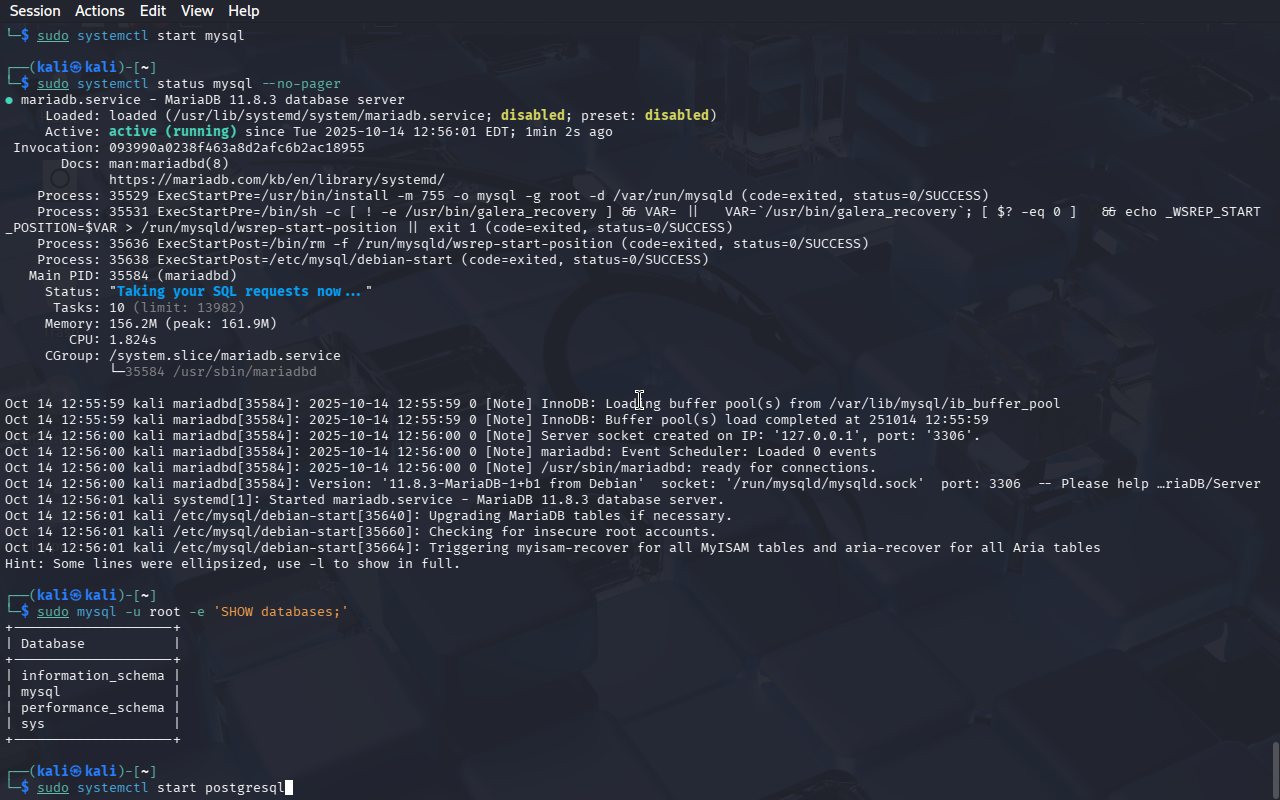
Task: Click the cursor after 'start postgresql' command
Action: pos(289,788)
